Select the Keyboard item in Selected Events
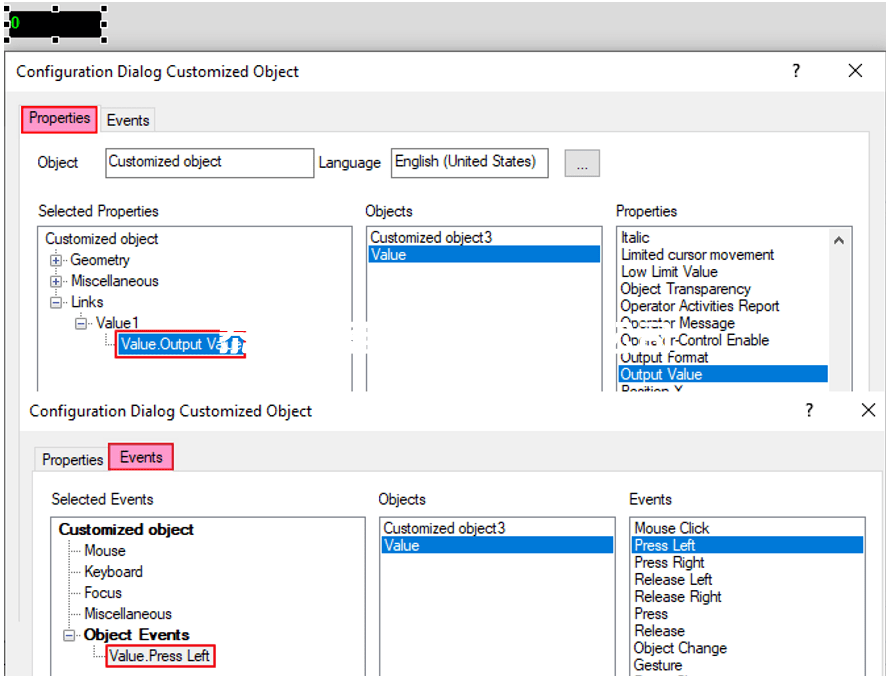Viewport: 886px width, 676px height. click(x=113, y=572)
